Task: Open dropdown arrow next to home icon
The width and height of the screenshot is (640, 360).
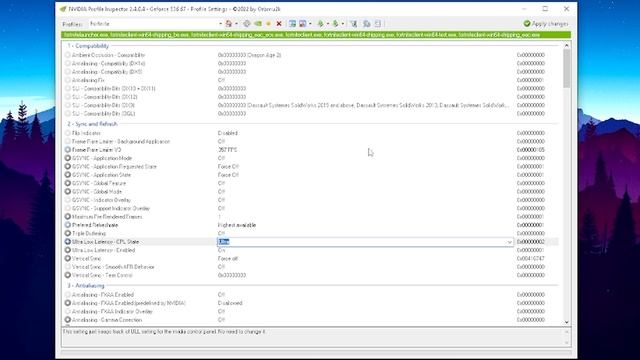Action: 236,24
